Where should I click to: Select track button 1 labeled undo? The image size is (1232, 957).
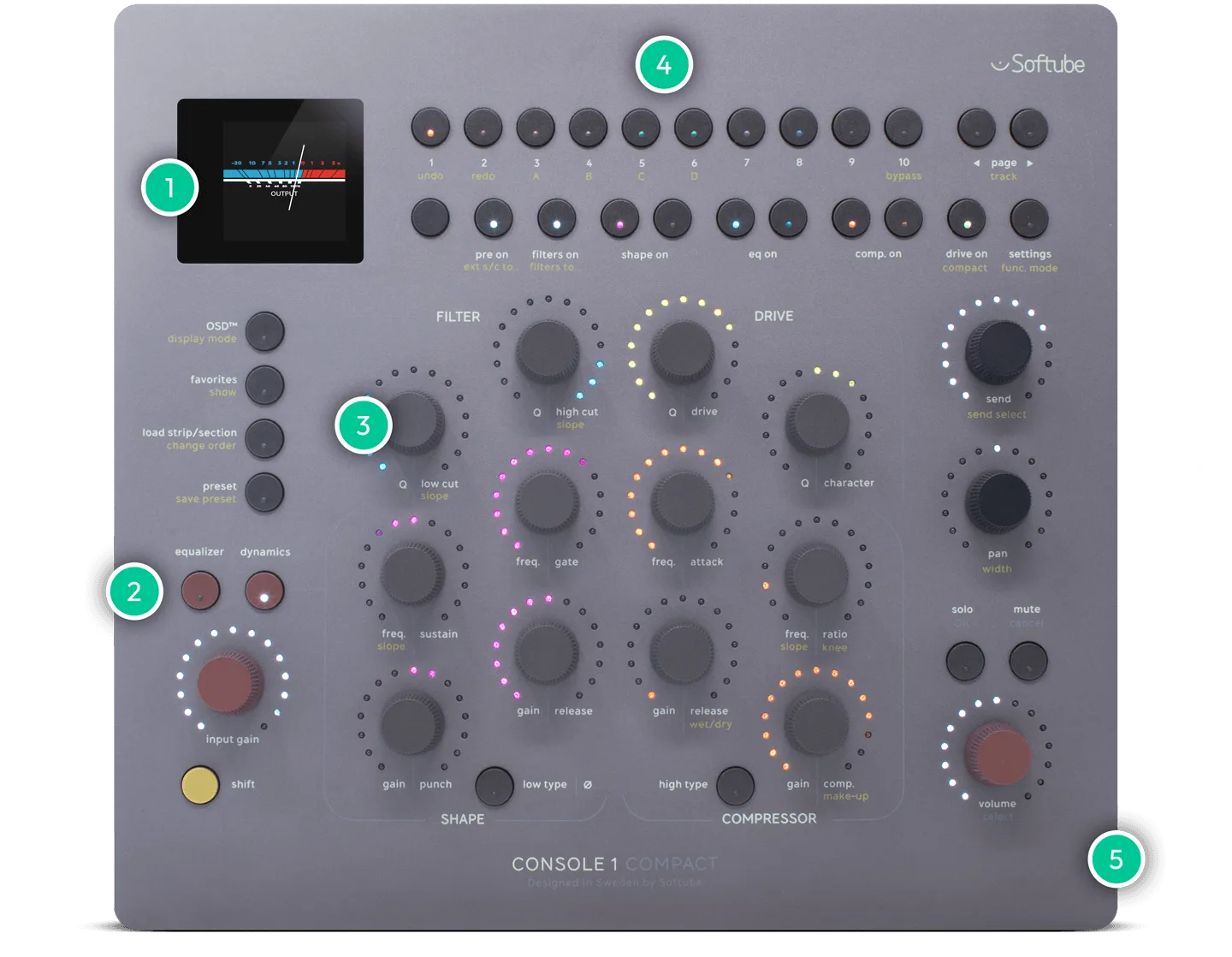point(430,128)
